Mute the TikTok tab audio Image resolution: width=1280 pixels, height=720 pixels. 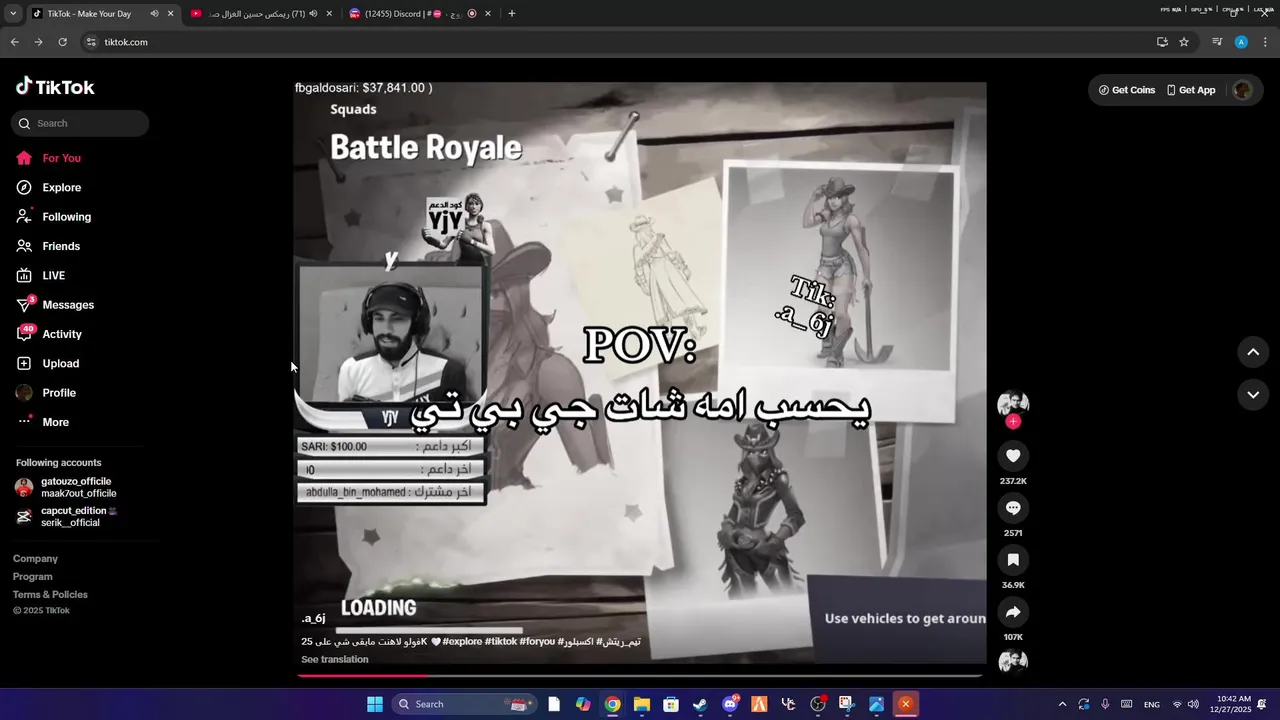click(x=154, y=14)
